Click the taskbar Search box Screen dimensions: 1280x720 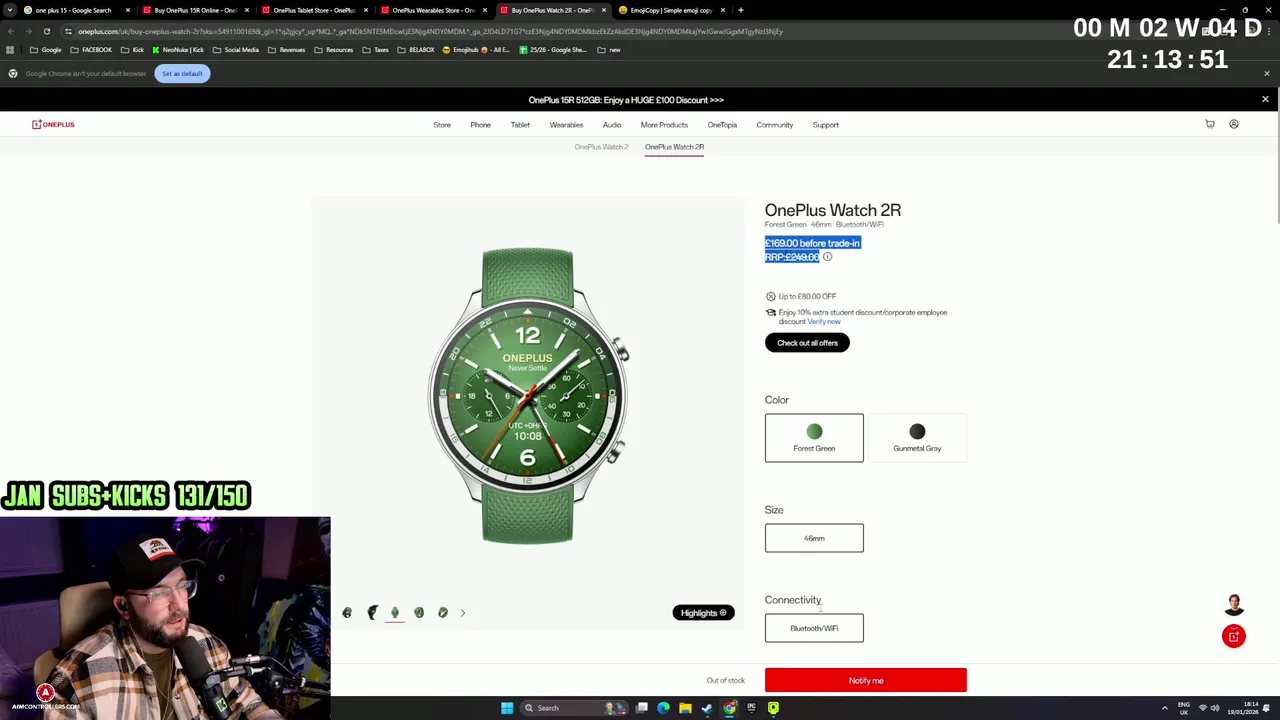point(575,708)
